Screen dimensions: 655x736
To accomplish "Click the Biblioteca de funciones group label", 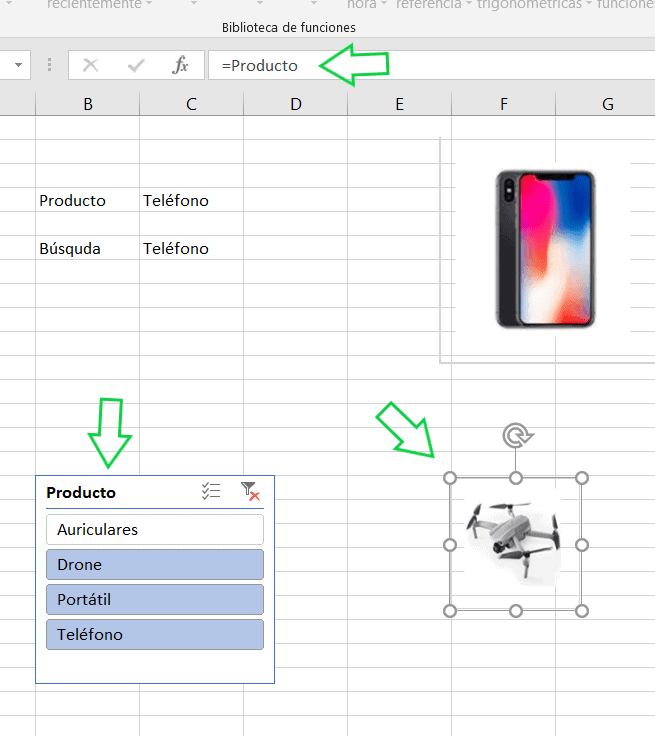I will (x=289, y=28).
